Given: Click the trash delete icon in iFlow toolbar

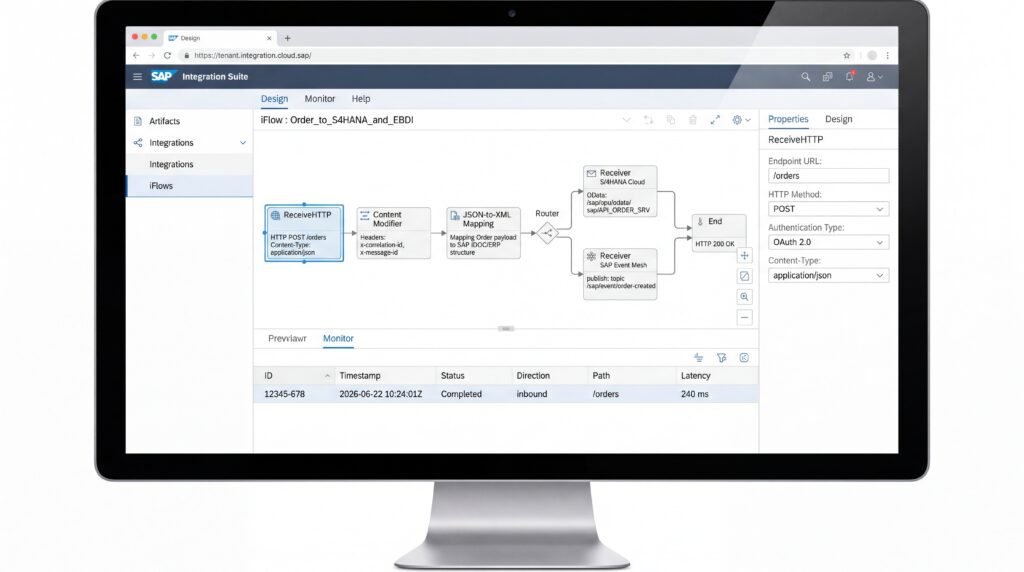Looking at the screenshot, I should 693,120.
